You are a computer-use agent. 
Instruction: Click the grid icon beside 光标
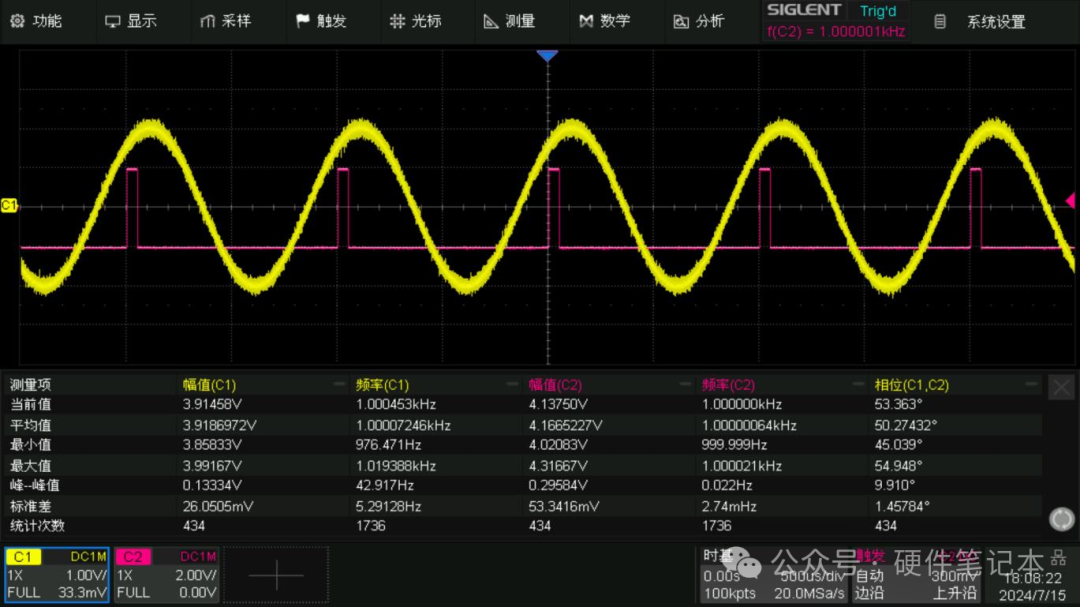click(397, 21)
